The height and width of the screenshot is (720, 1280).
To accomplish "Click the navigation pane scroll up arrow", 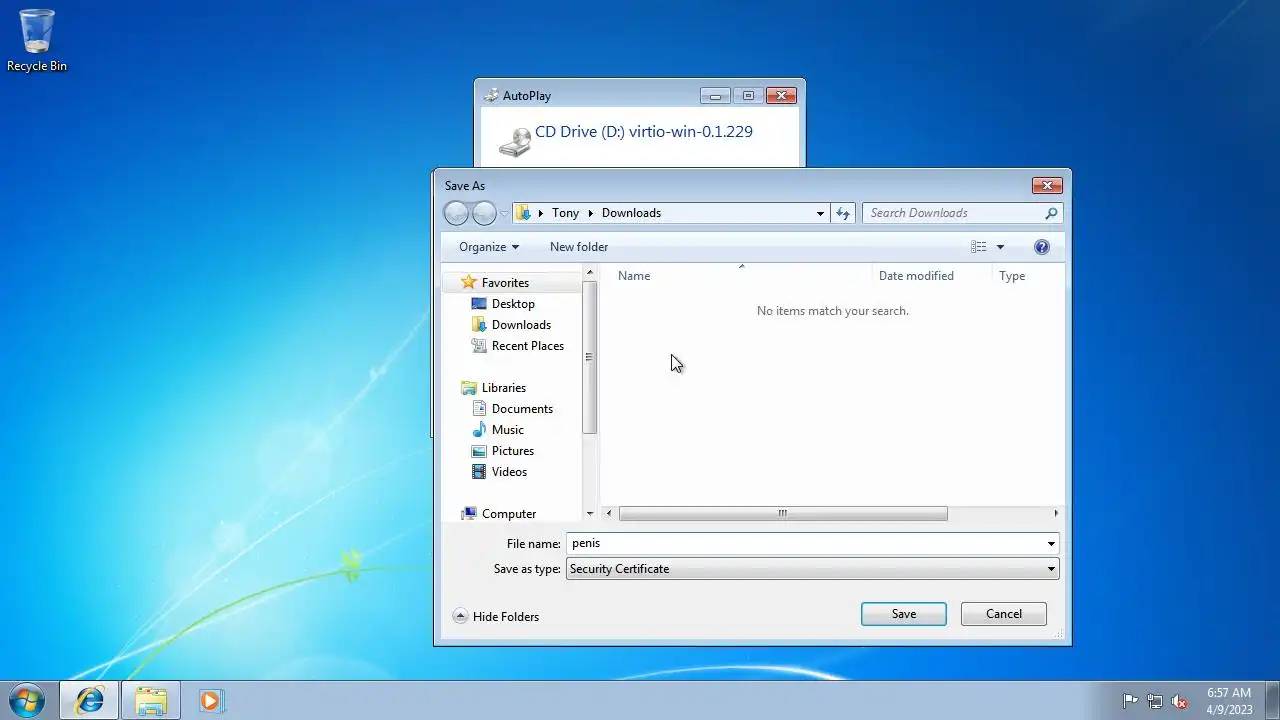I will click(590, 273).
